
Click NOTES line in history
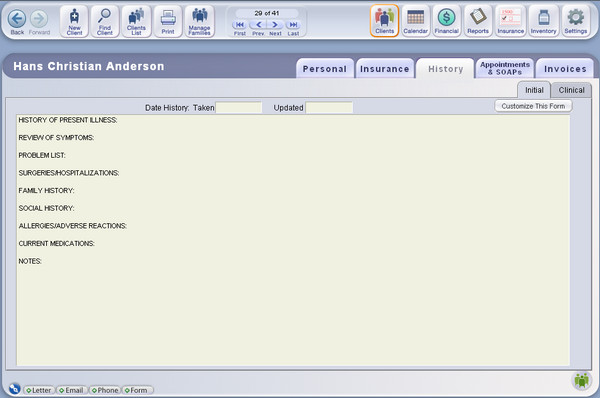(x=30, y=261)
